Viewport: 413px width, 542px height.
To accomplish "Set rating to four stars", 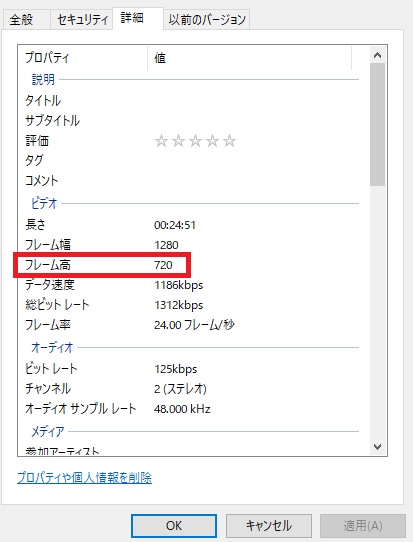I will (212, 141).
